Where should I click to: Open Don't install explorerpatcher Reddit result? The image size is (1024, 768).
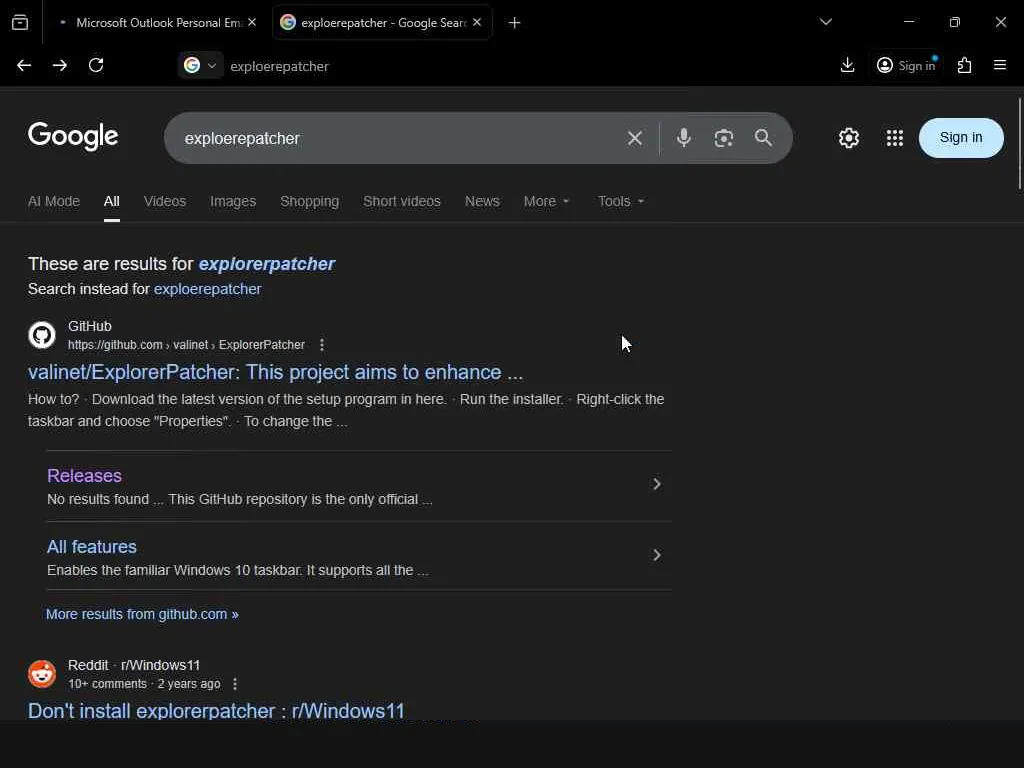coord(216,711)
